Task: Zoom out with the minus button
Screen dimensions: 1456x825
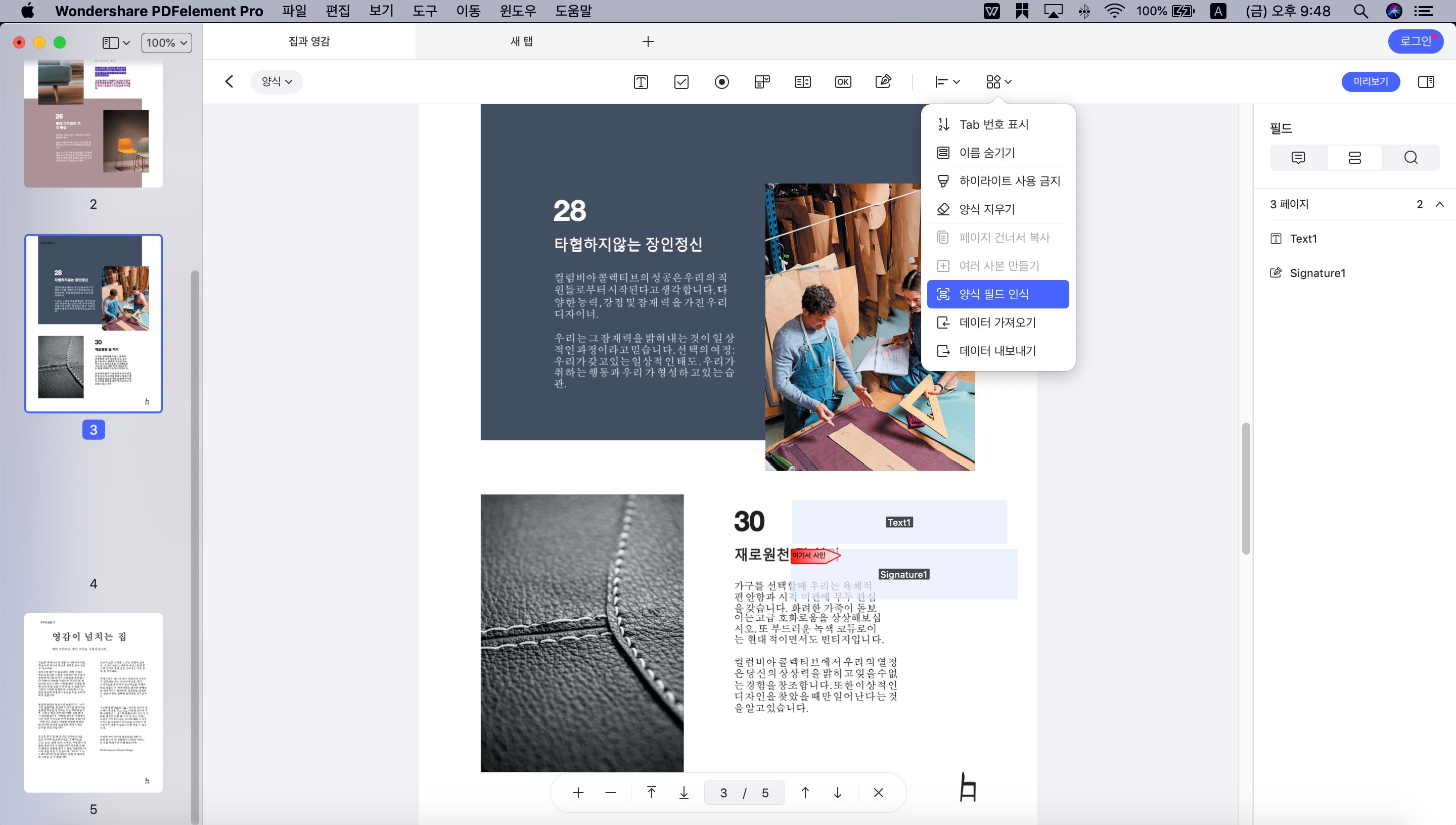Action: [610, 793]
